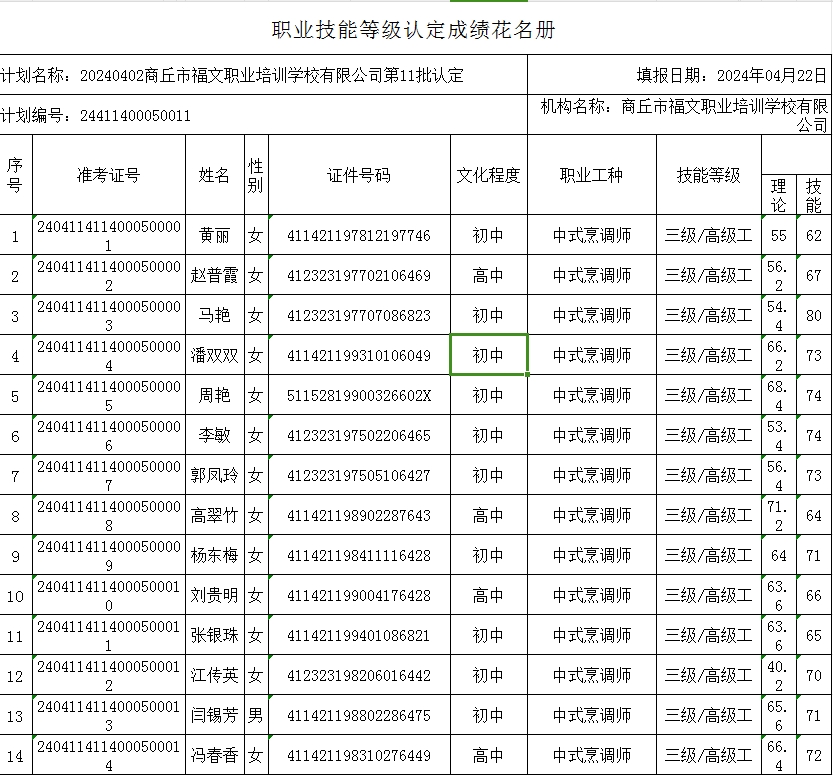Select exam number ending 0001 0 in row 10
Viewport: 833px width, 775px height.
(109, 595)
